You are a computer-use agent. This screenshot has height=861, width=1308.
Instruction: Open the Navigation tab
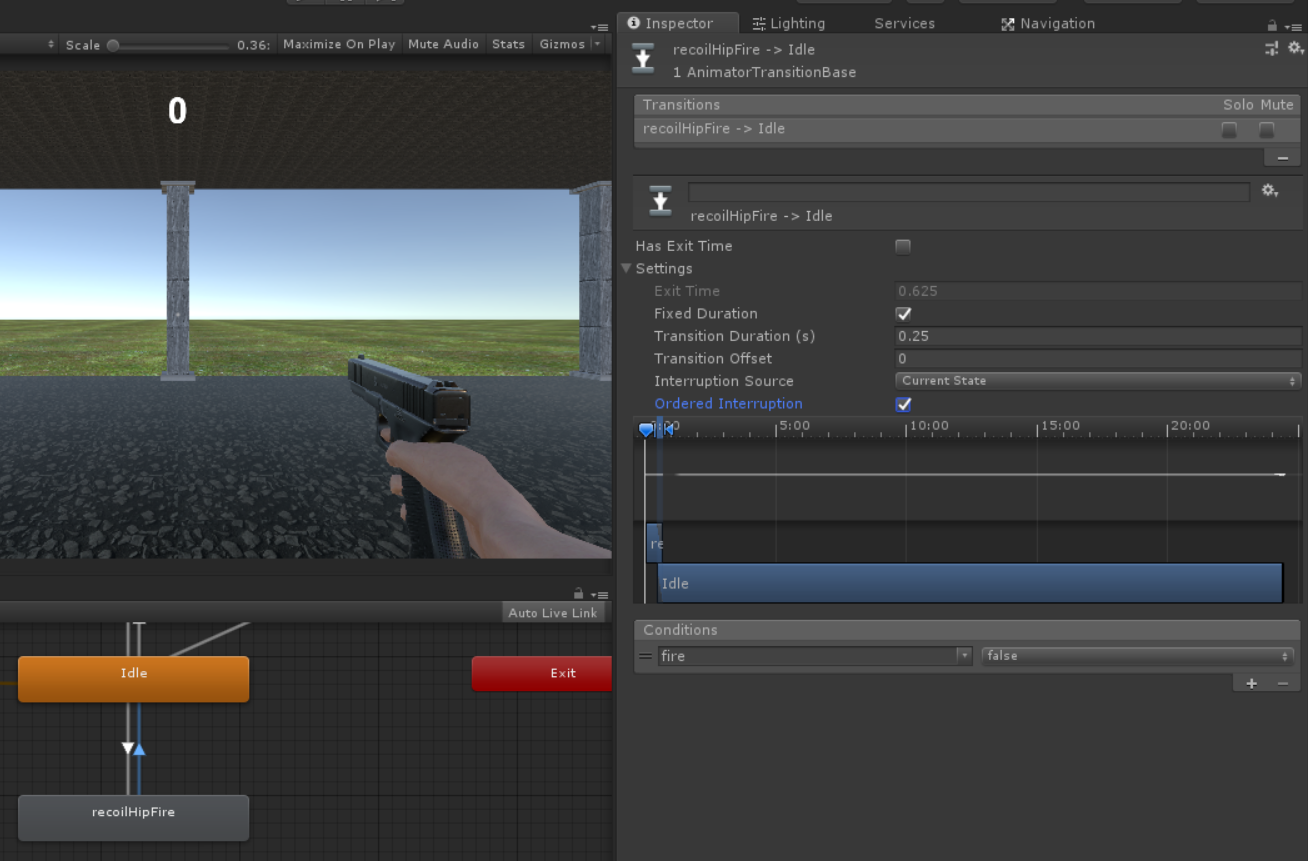1048,23
